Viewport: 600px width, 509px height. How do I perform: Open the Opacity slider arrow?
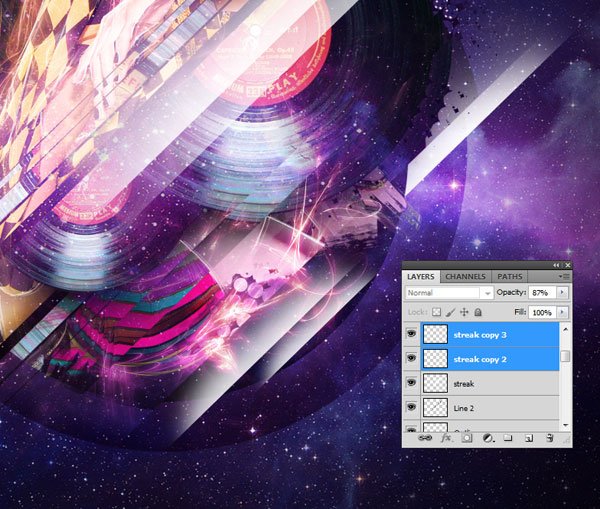(x=562, y=292)
